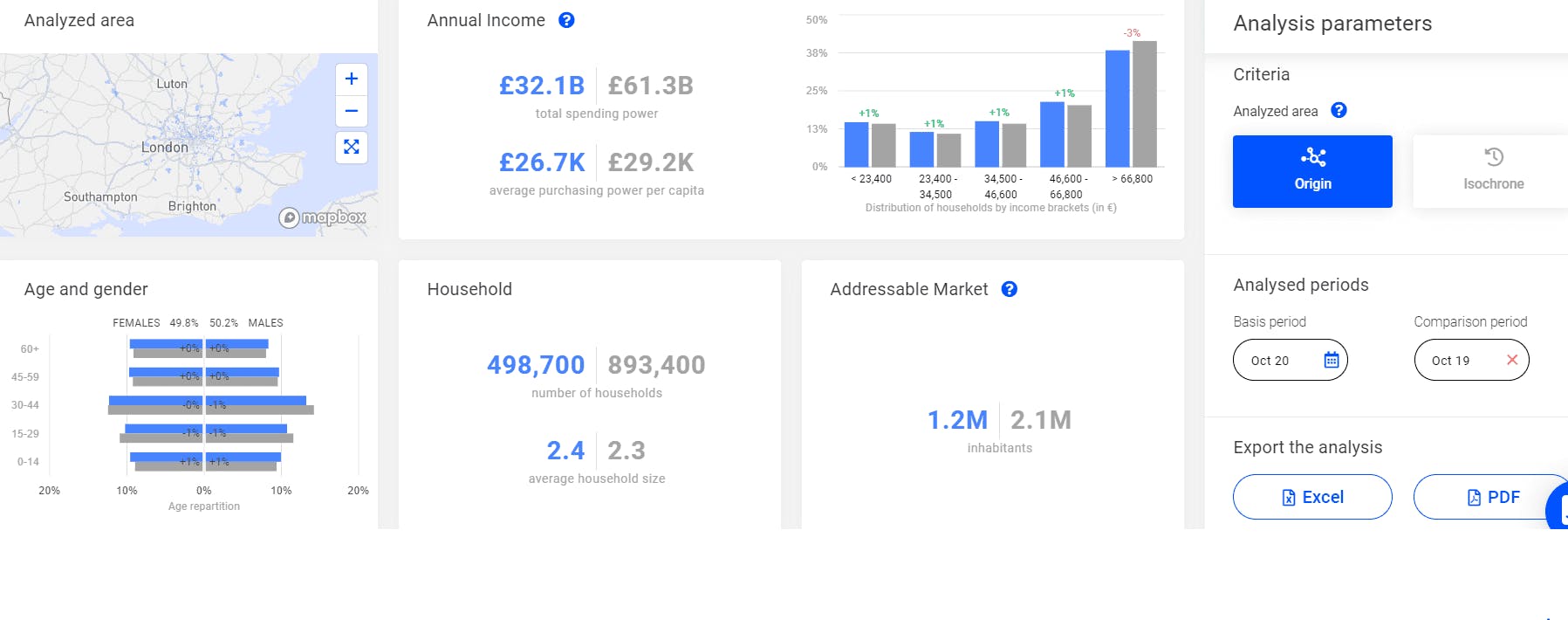Screen dimensions: 1568x620
Task: Click the blue bar for > 66,800 bracket
Action: [1117, 108]
